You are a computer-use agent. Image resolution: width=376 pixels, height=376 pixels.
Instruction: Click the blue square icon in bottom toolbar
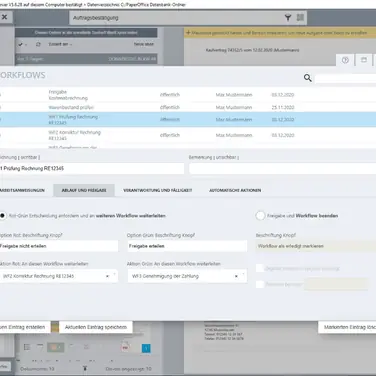146,348
